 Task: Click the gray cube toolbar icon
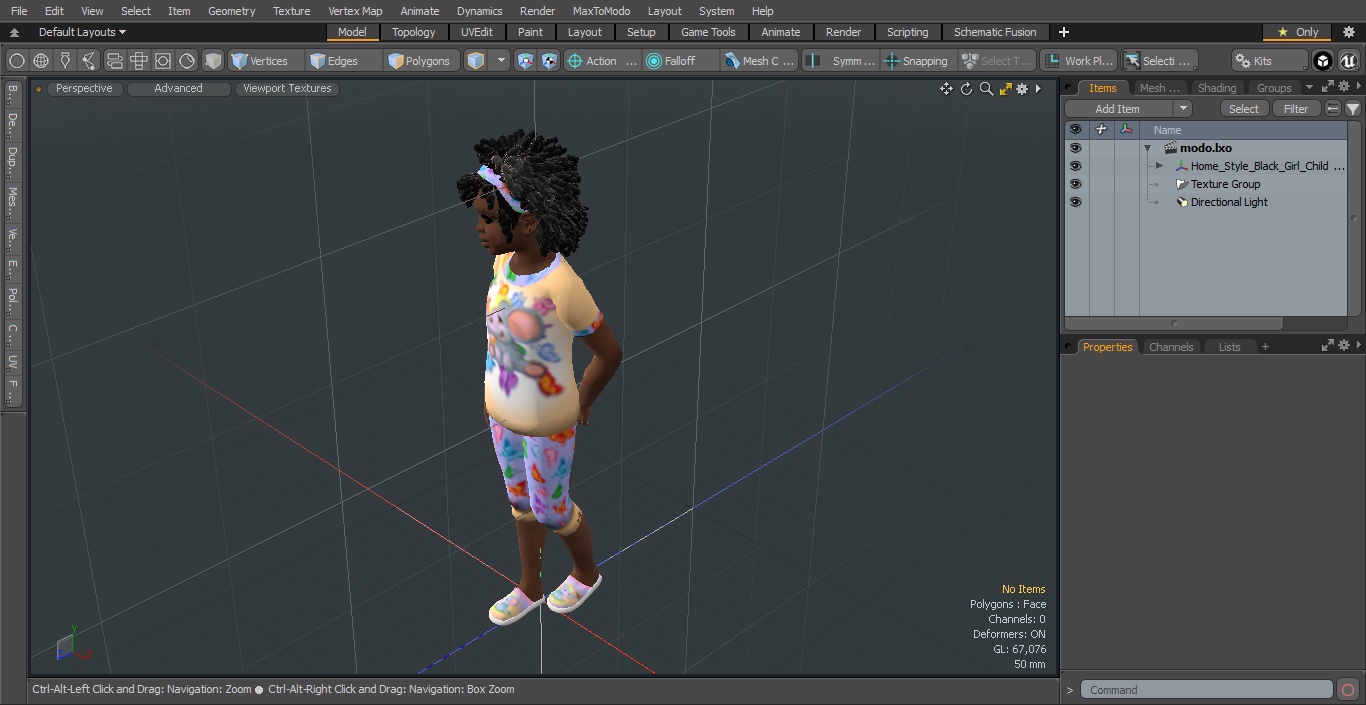pyautogui.click(x=213, y=61)
